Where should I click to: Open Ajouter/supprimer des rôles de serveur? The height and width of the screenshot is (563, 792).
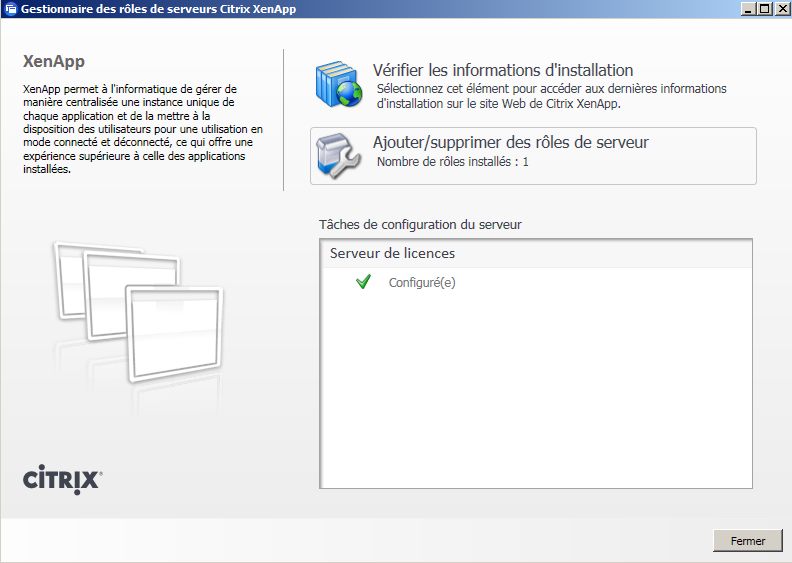[533, 156]
